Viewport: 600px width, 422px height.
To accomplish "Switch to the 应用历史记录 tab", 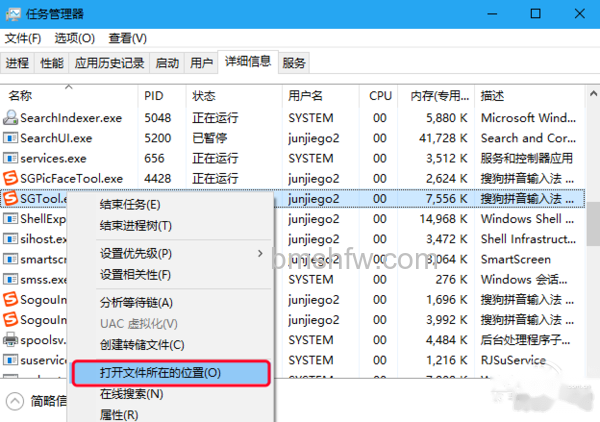I will 109,63.
